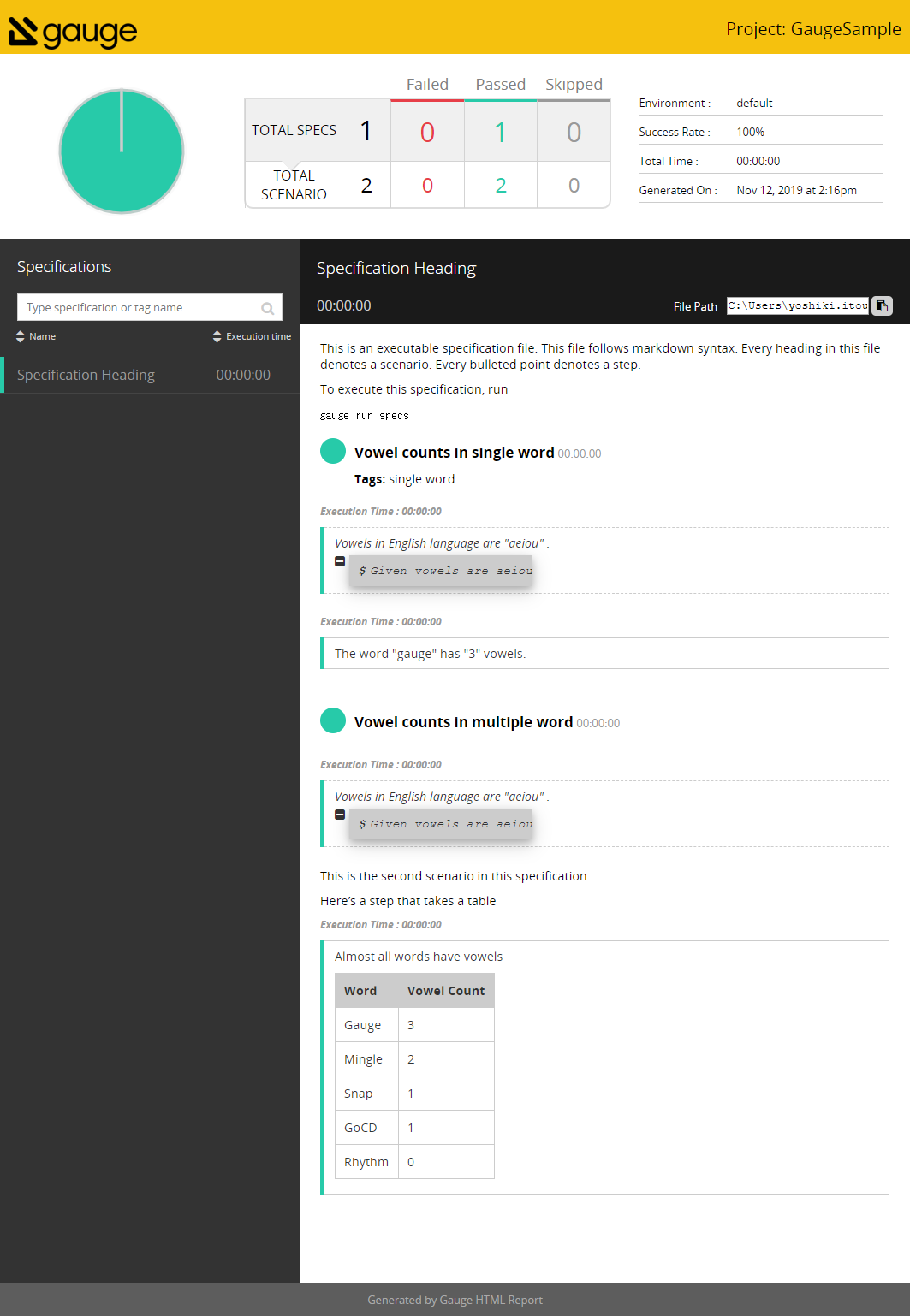Collapse the concept step in multiple word scenario

pyautogui.click(x=340, y=815)
